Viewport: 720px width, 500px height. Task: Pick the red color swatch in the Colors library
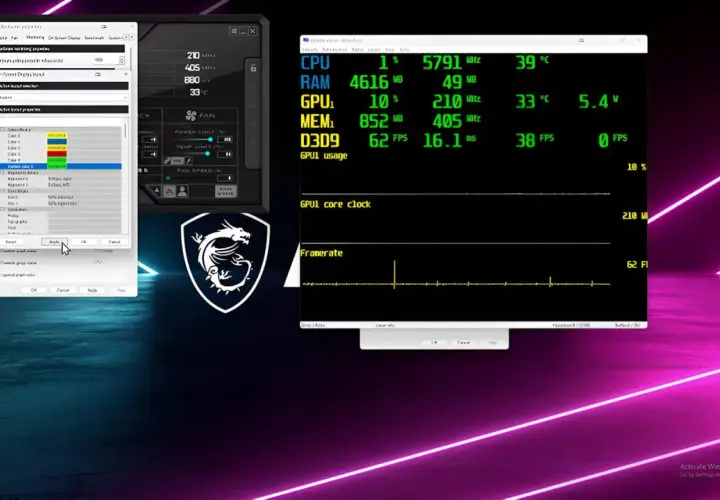click(57, 154)
